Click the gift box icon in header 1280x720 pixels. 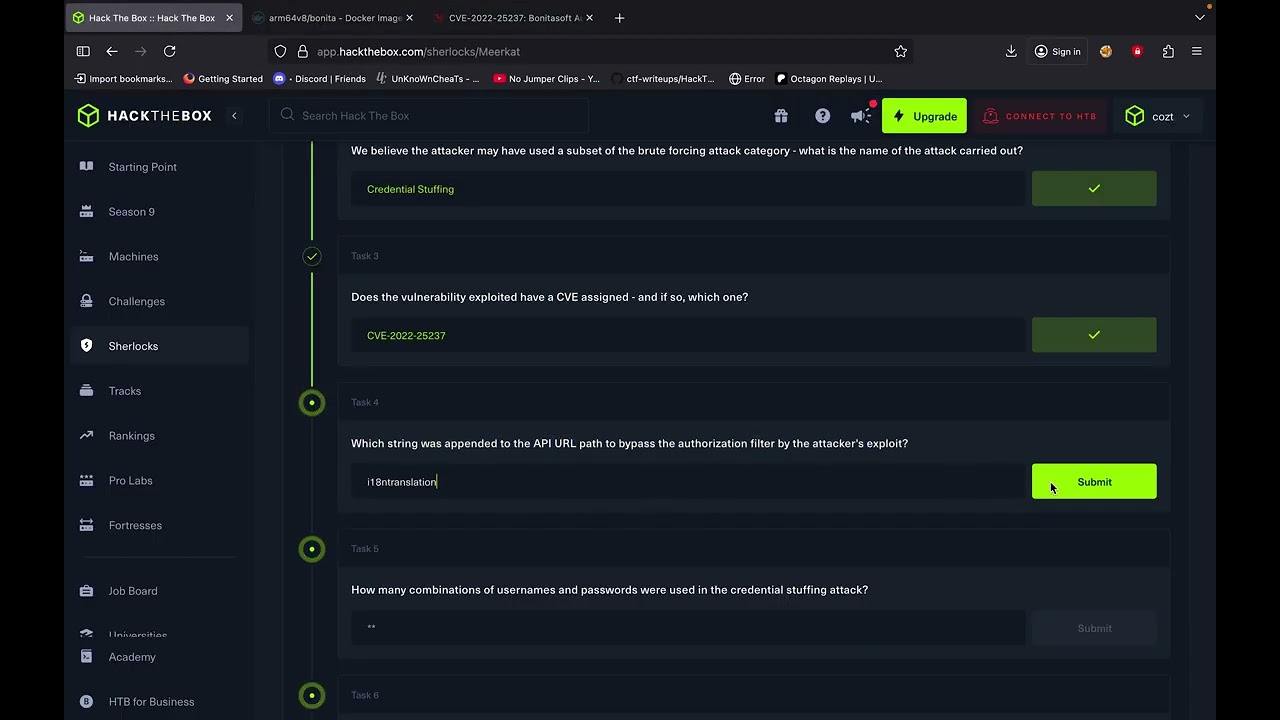[781, 116]
